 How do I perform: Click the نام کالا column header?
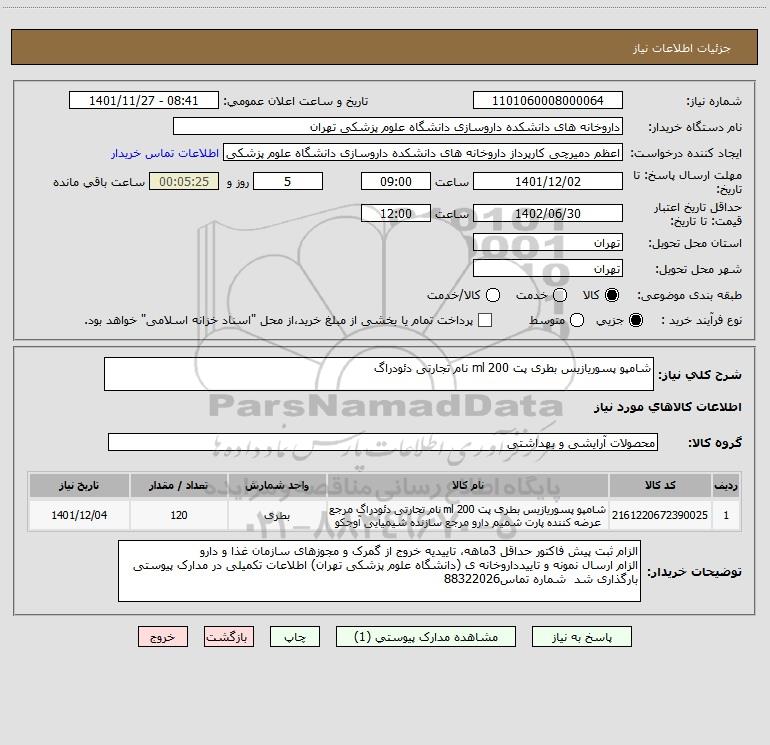468,485
